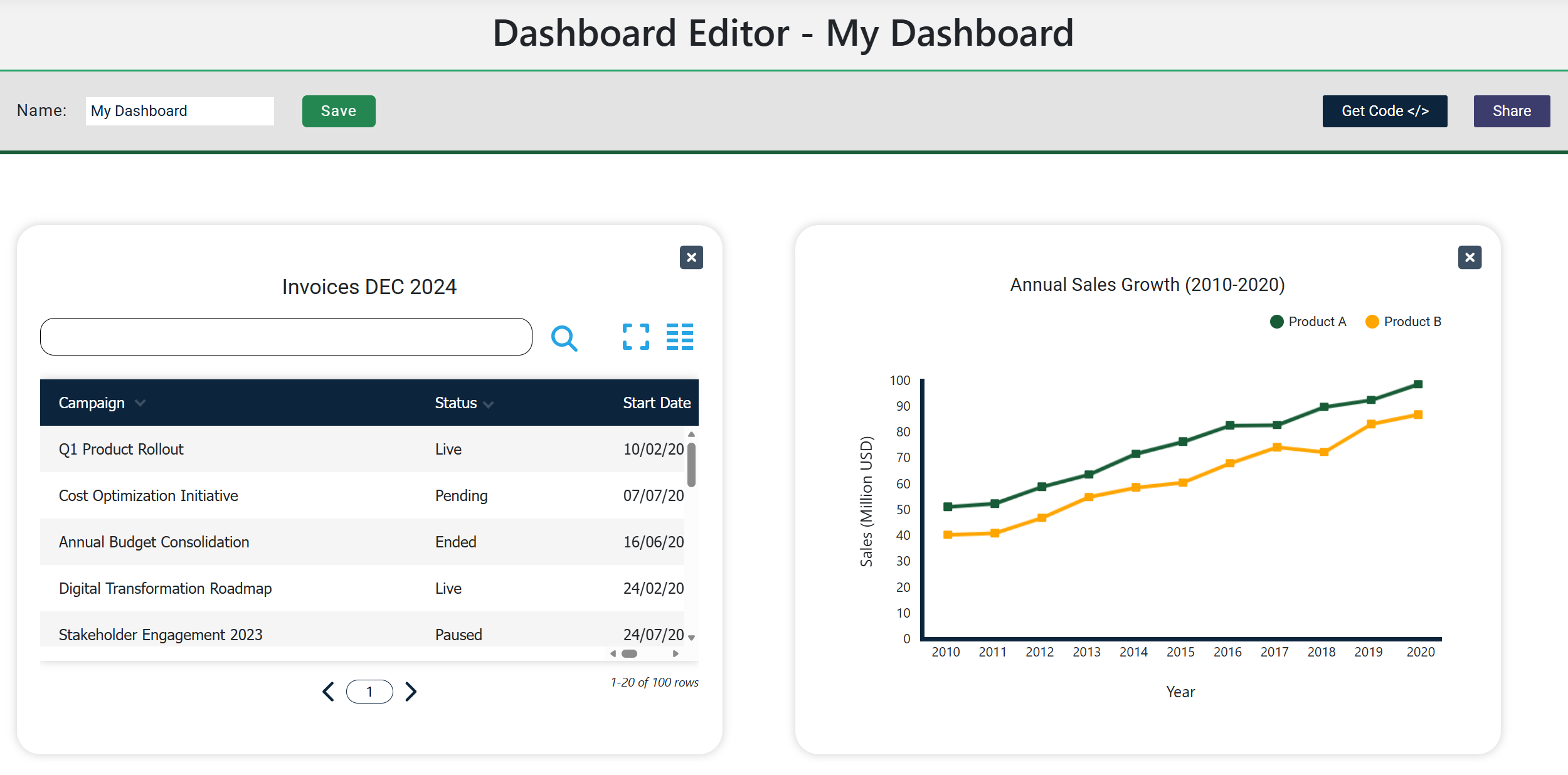Open the column chooser icon
This screenshot has height=775, width=1568.
pos(680,337)
